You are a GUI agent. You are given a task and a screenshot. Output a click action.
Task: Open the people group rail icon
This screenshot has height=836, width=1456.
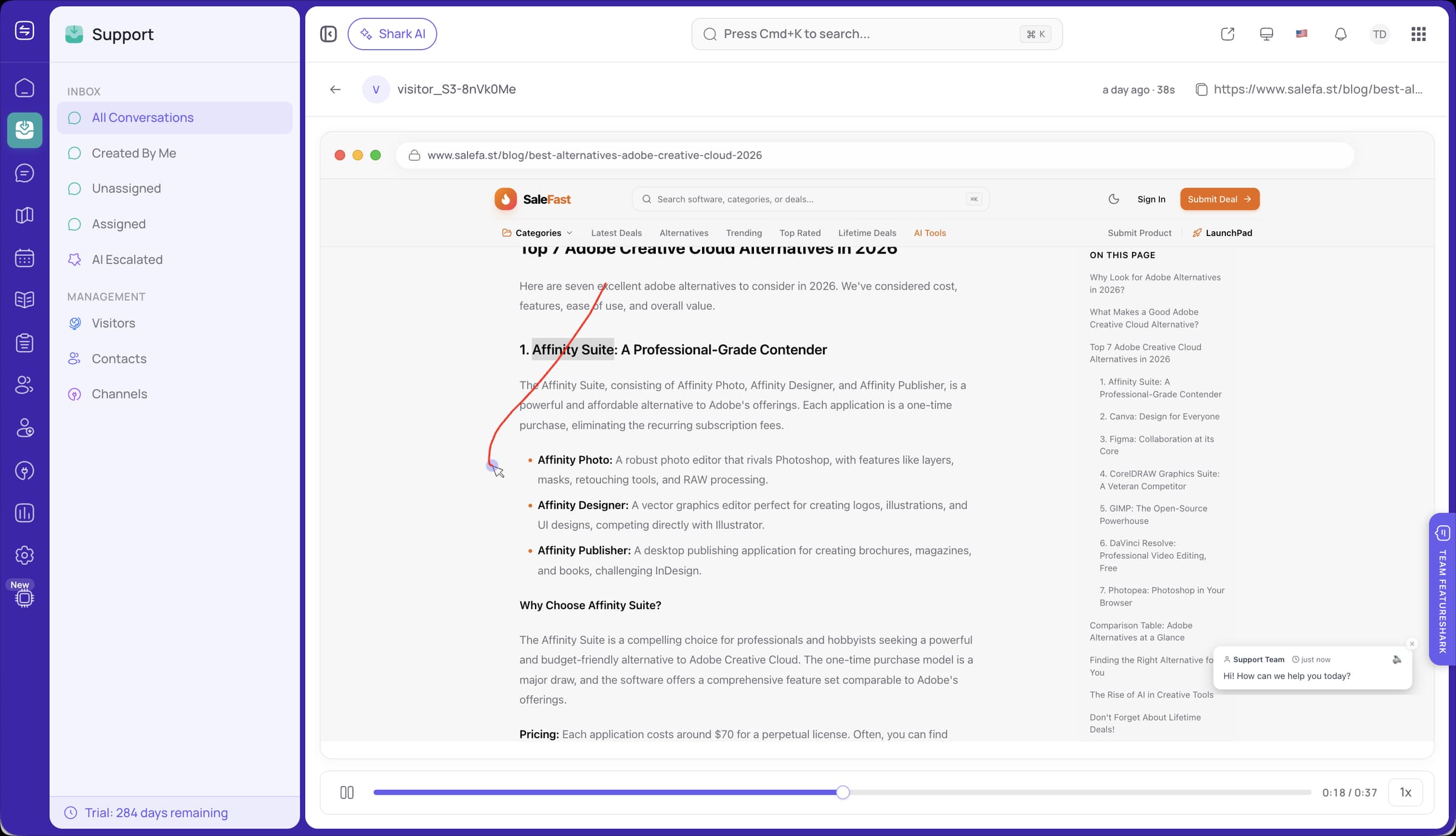[24, 385]
